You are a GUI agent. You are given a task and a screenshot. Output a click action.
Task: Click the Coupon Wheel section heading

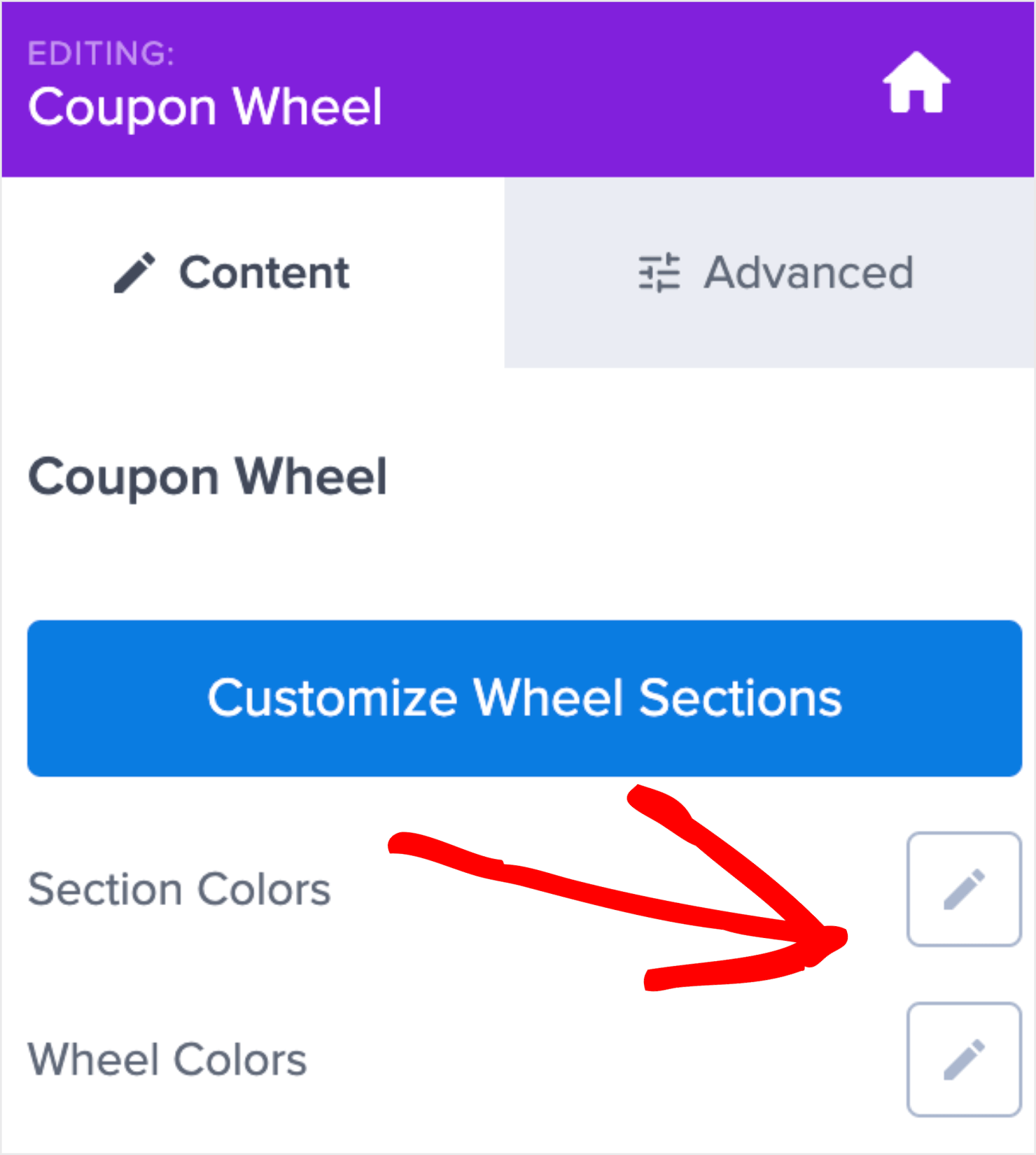[x=209, y=476]
